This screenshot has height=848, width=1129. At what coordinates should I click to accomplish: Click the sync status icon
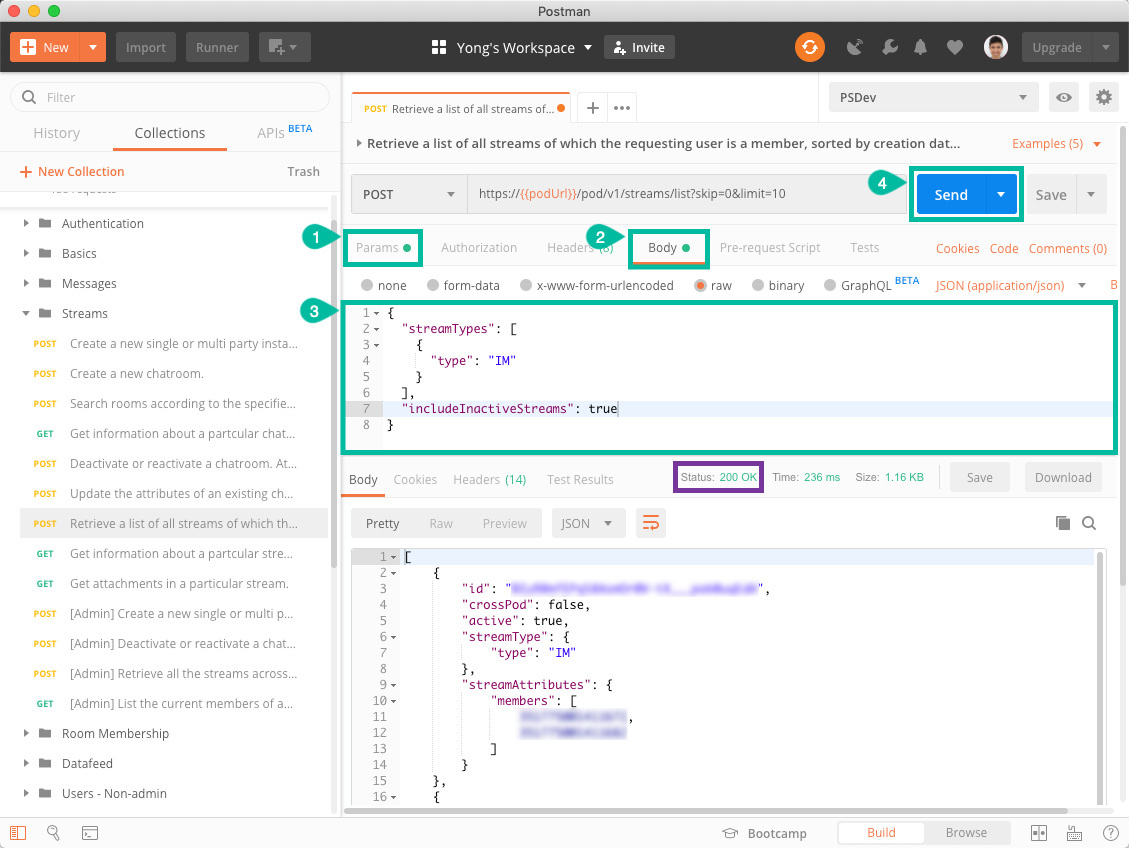point(809,48)
